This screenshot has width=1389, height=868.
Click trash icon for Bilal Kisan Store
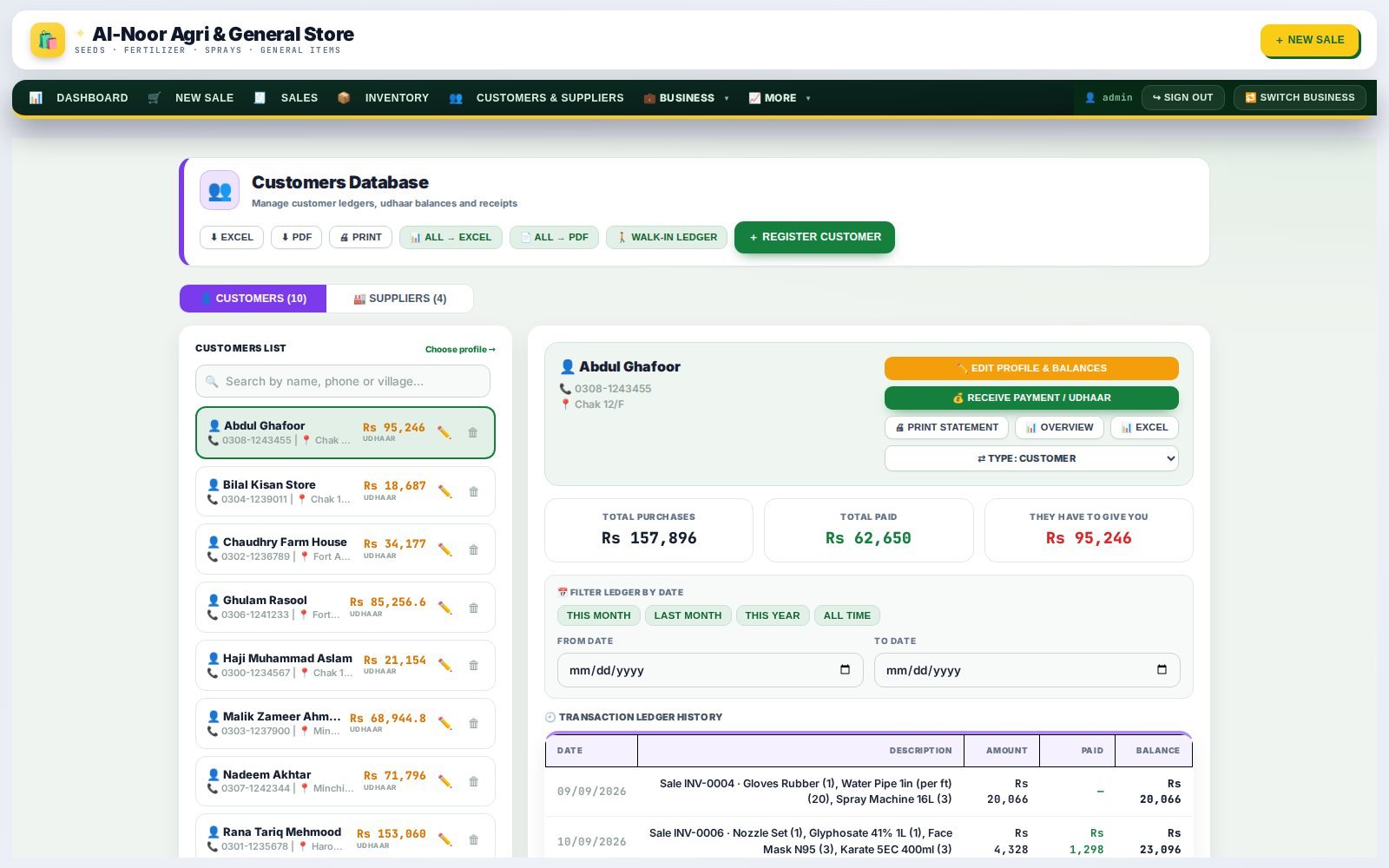(x=473, y=491)
